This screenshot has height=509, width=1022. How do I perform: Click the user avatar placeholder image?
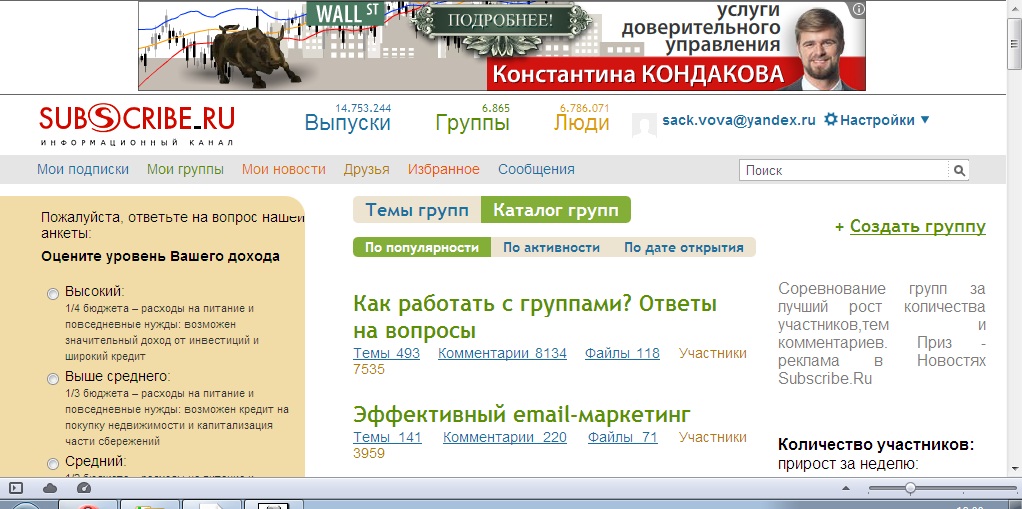coord(644,124)
